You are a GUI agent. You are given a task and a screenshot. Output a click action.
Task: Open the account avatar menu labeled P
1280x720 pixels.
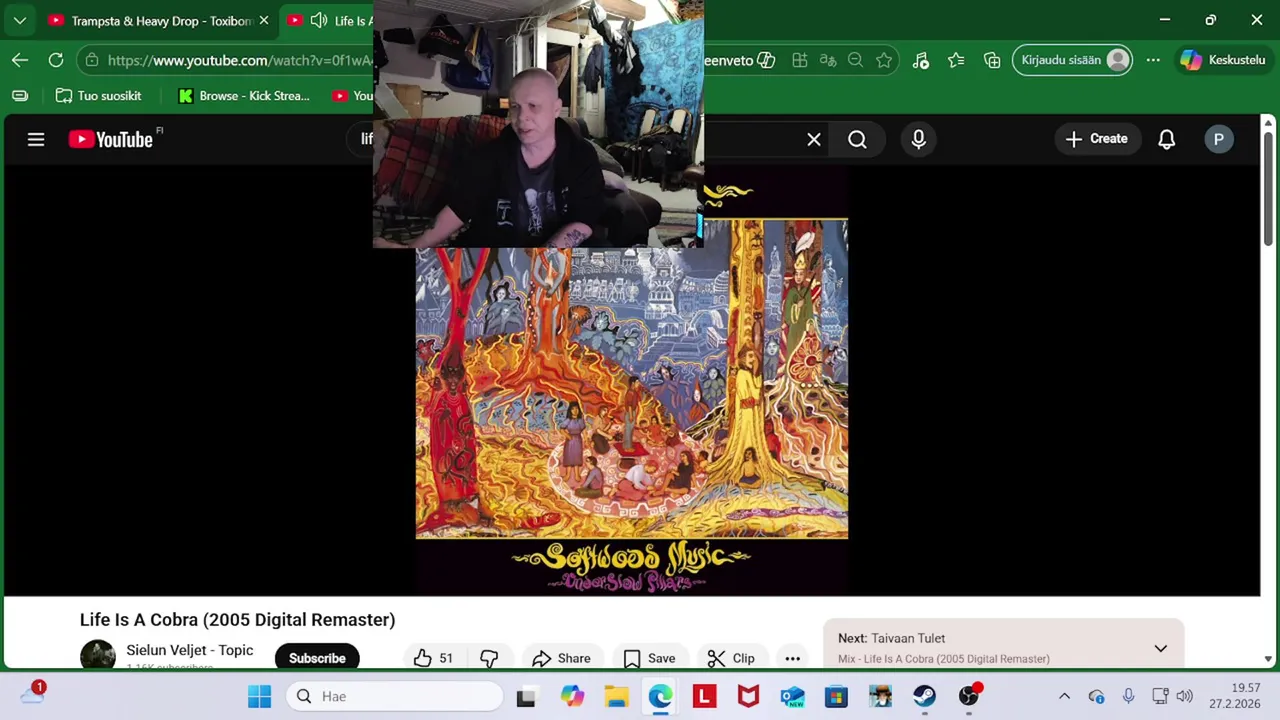coord(1218,139)
